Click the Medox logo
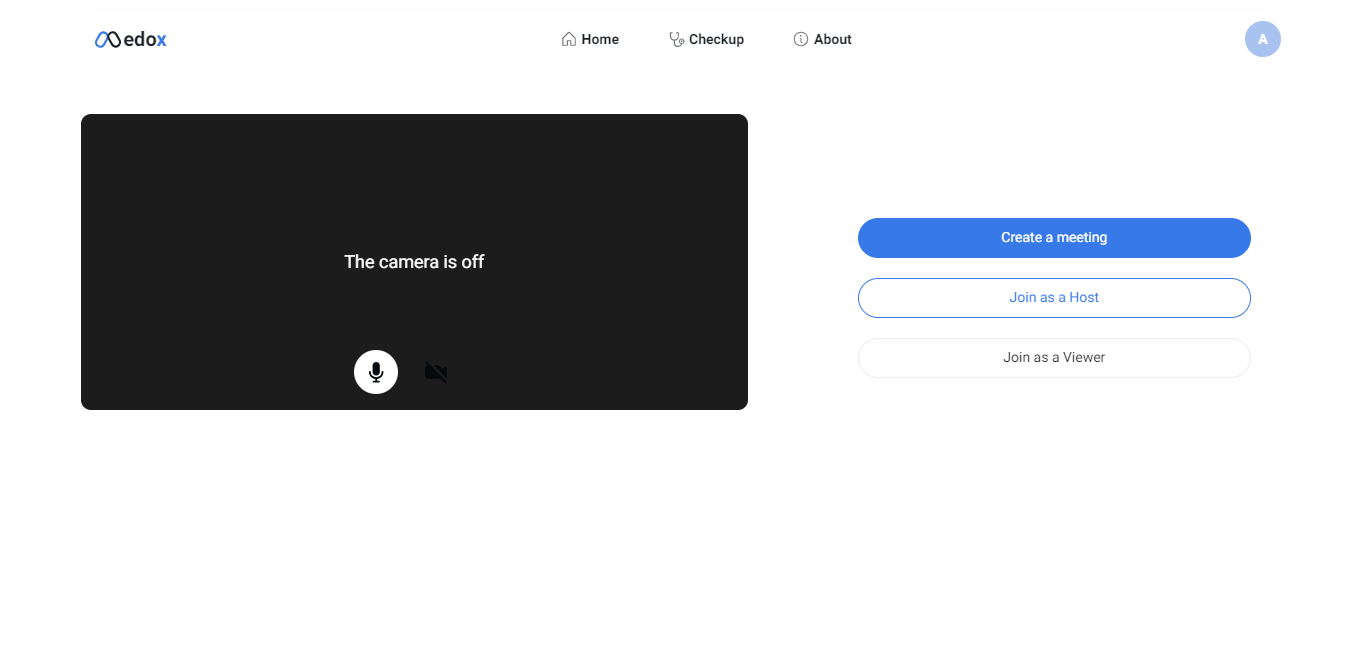This screenshot has width=1366, height=652. tap(131, 39)
